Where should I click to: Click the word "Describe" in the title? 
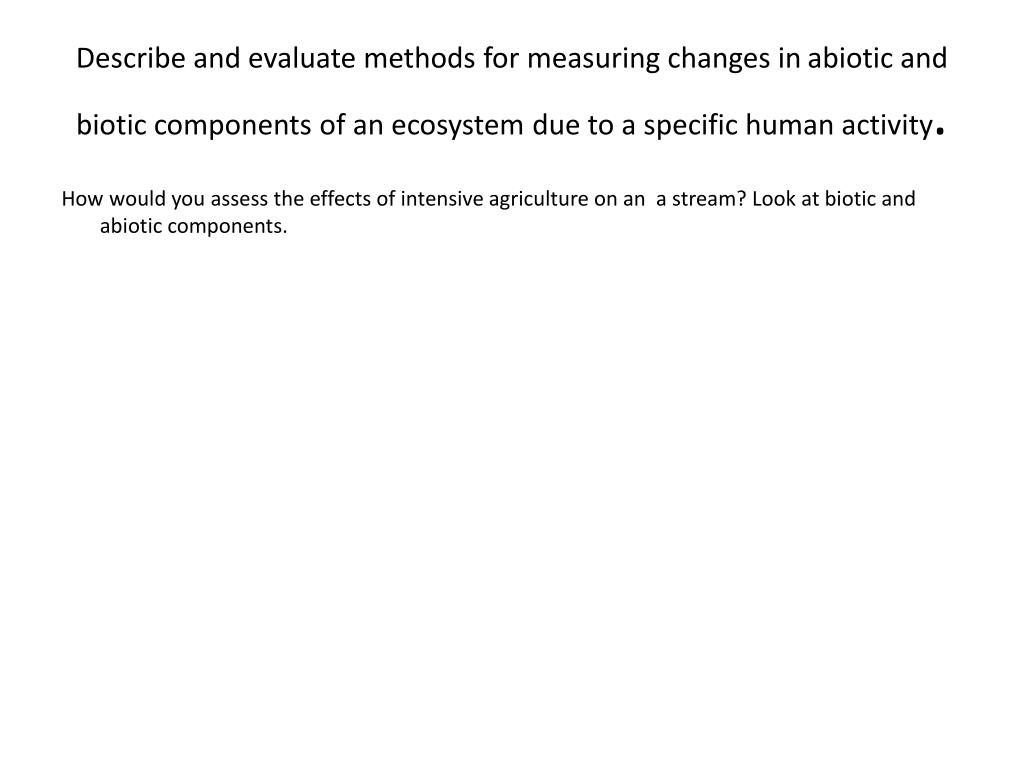click(x=131, y=58)
